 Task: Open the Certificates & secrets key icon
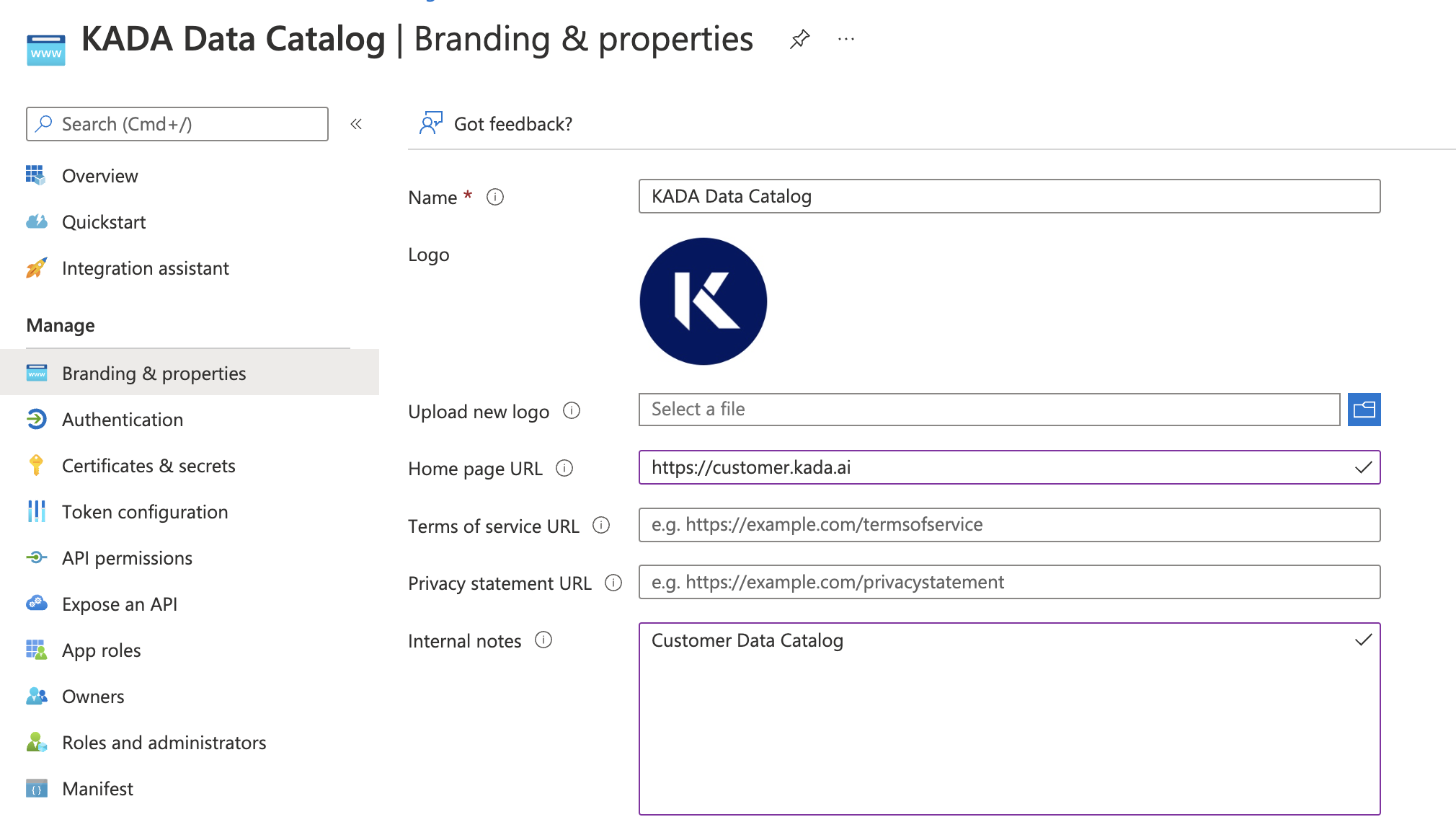(37, 466)
